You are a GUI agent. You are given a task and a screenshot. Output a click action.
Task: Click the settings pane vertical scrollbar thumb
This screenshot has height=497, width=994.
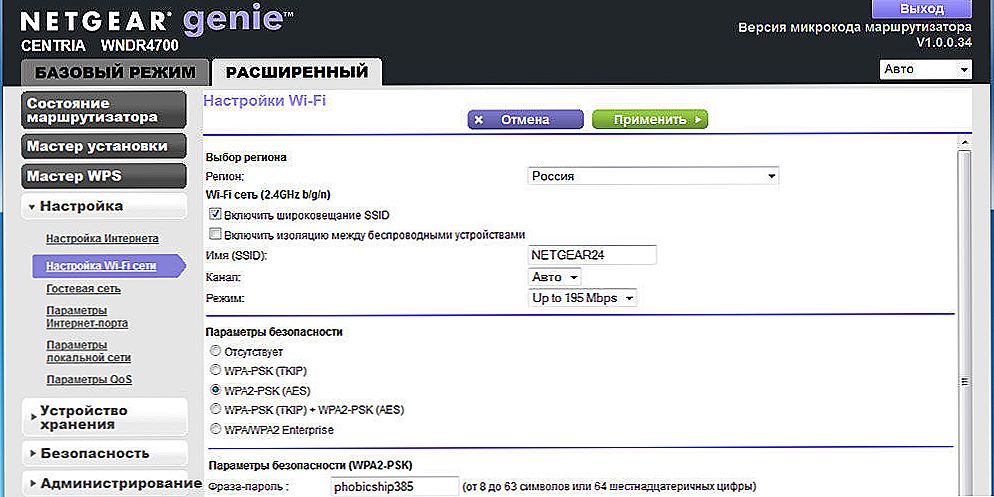click(x=965, y=323)
